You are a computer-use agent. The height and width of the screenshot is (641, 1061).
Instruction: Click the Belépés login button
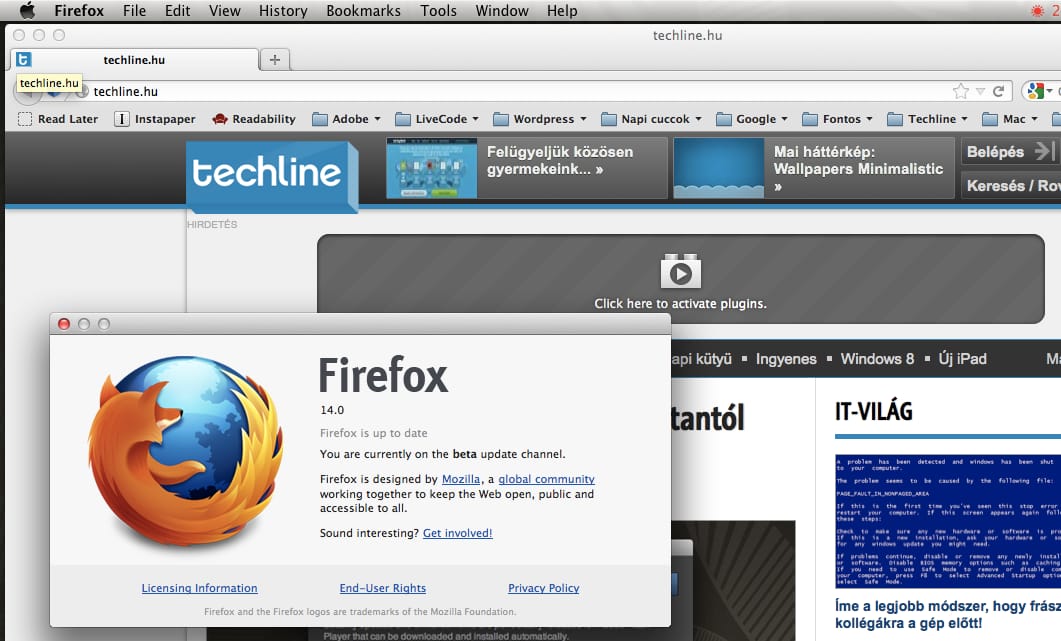[1011, 152]
